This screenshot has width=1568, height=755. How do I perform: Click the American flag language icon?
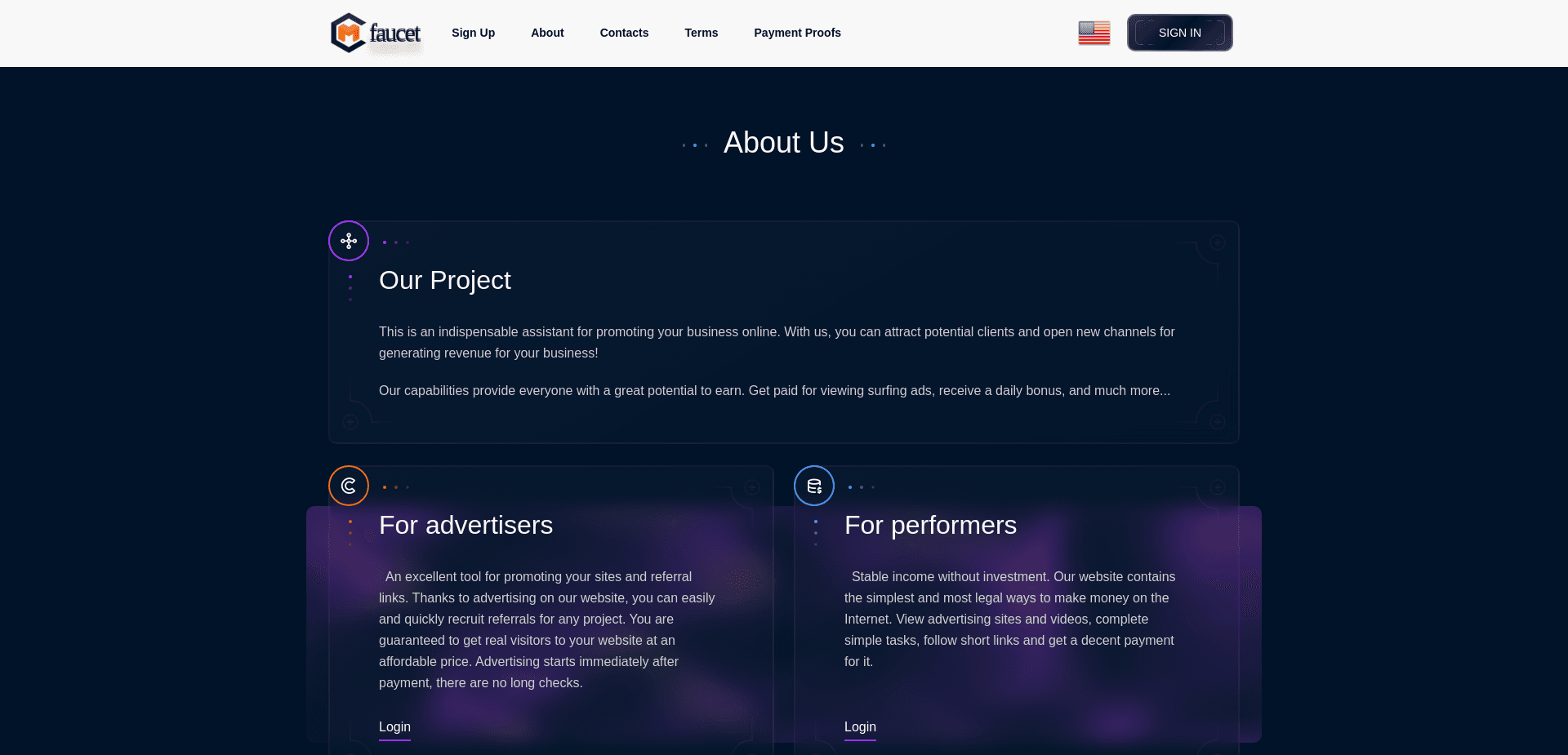click(x=1094, y=33)
